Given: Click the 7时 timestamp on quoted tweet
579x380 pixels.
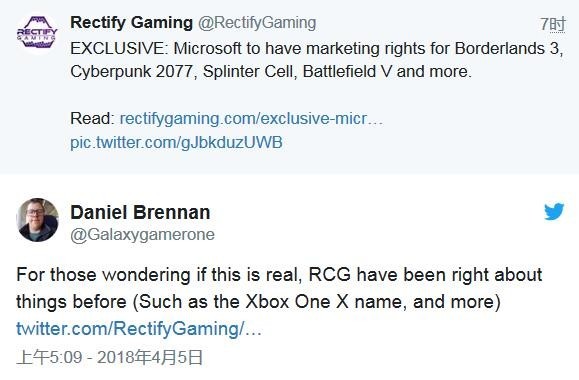Looking at the screenshot, I should 553,24.
